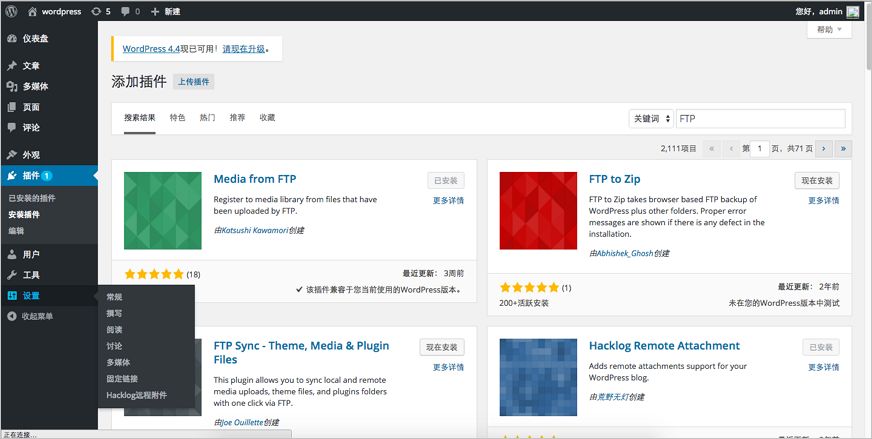
Task: Open author Abhishek_Ghosh link
Action: 625,253
